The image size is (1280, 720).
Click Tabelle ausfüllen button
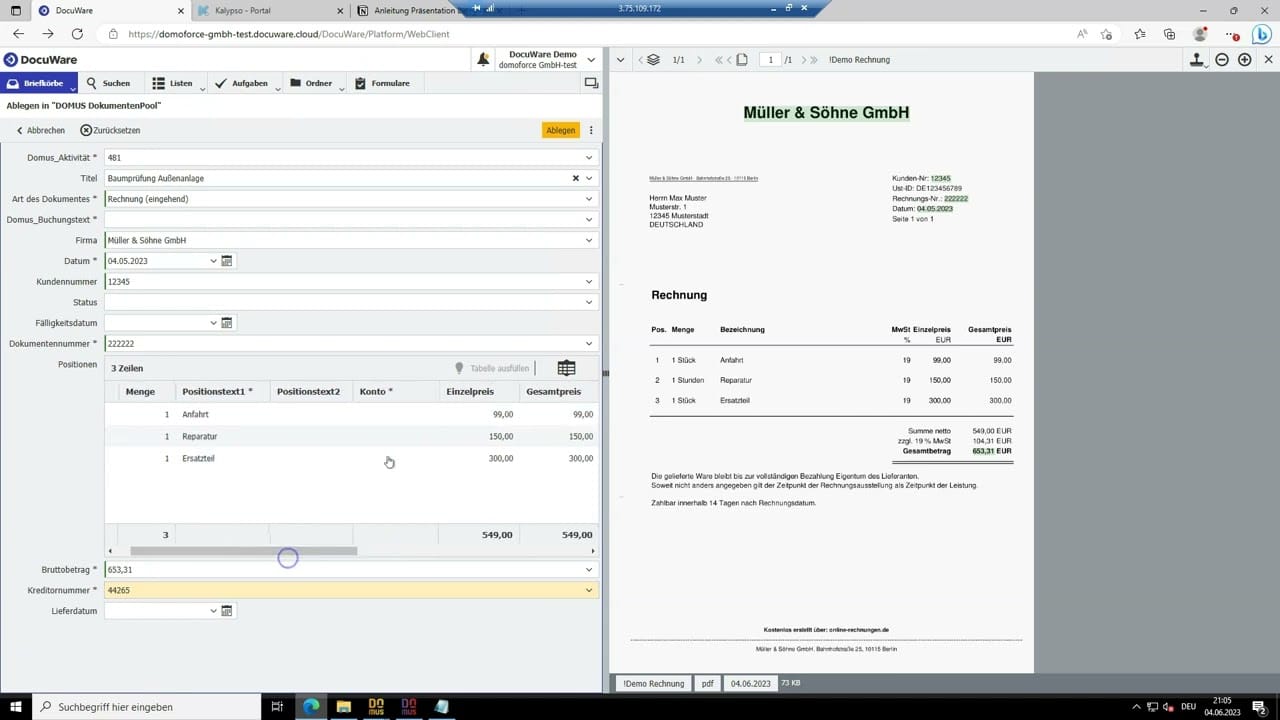click(492, 368)
